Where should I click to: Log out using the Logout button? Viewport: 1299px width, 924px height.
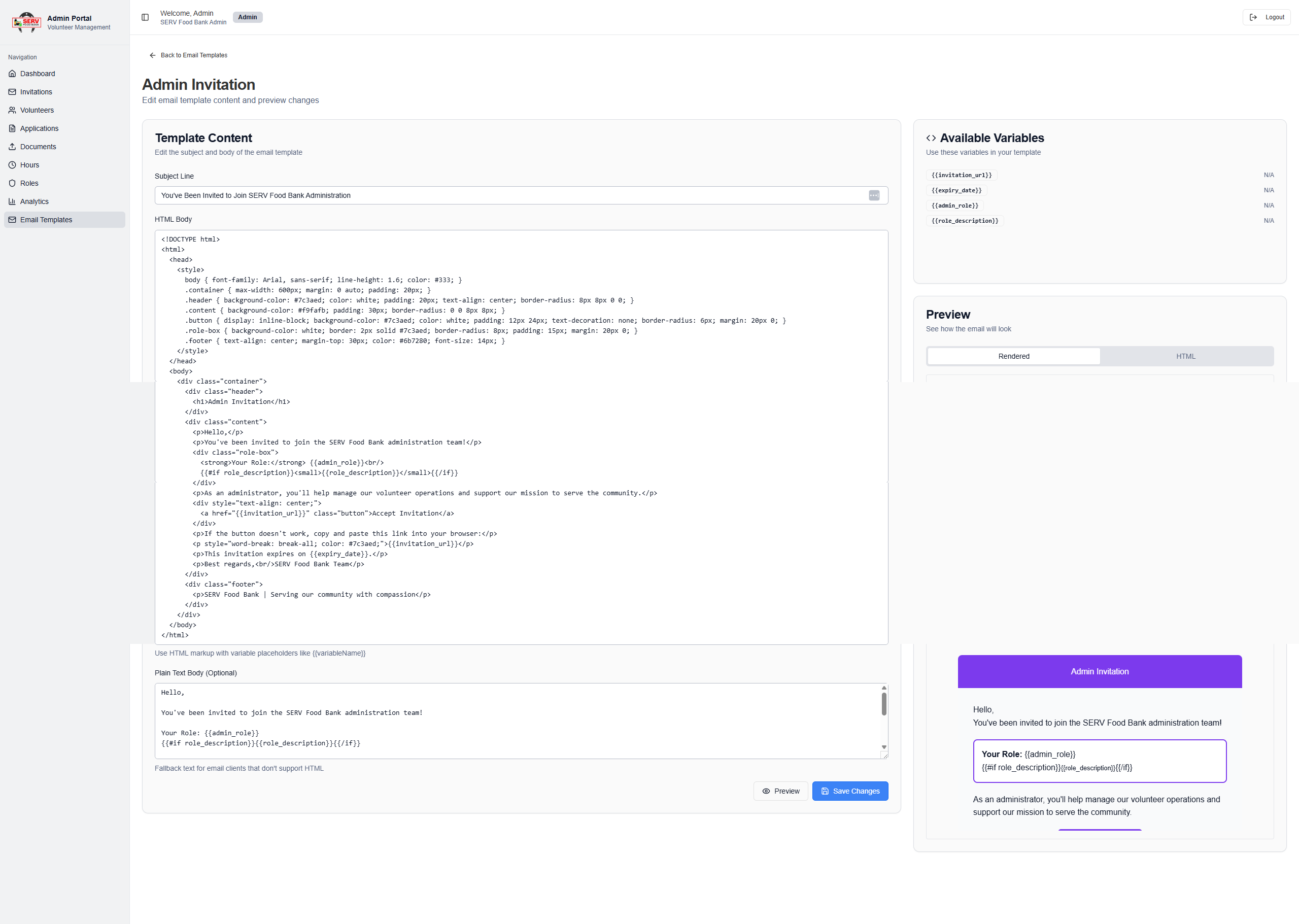click(1267, 17)
